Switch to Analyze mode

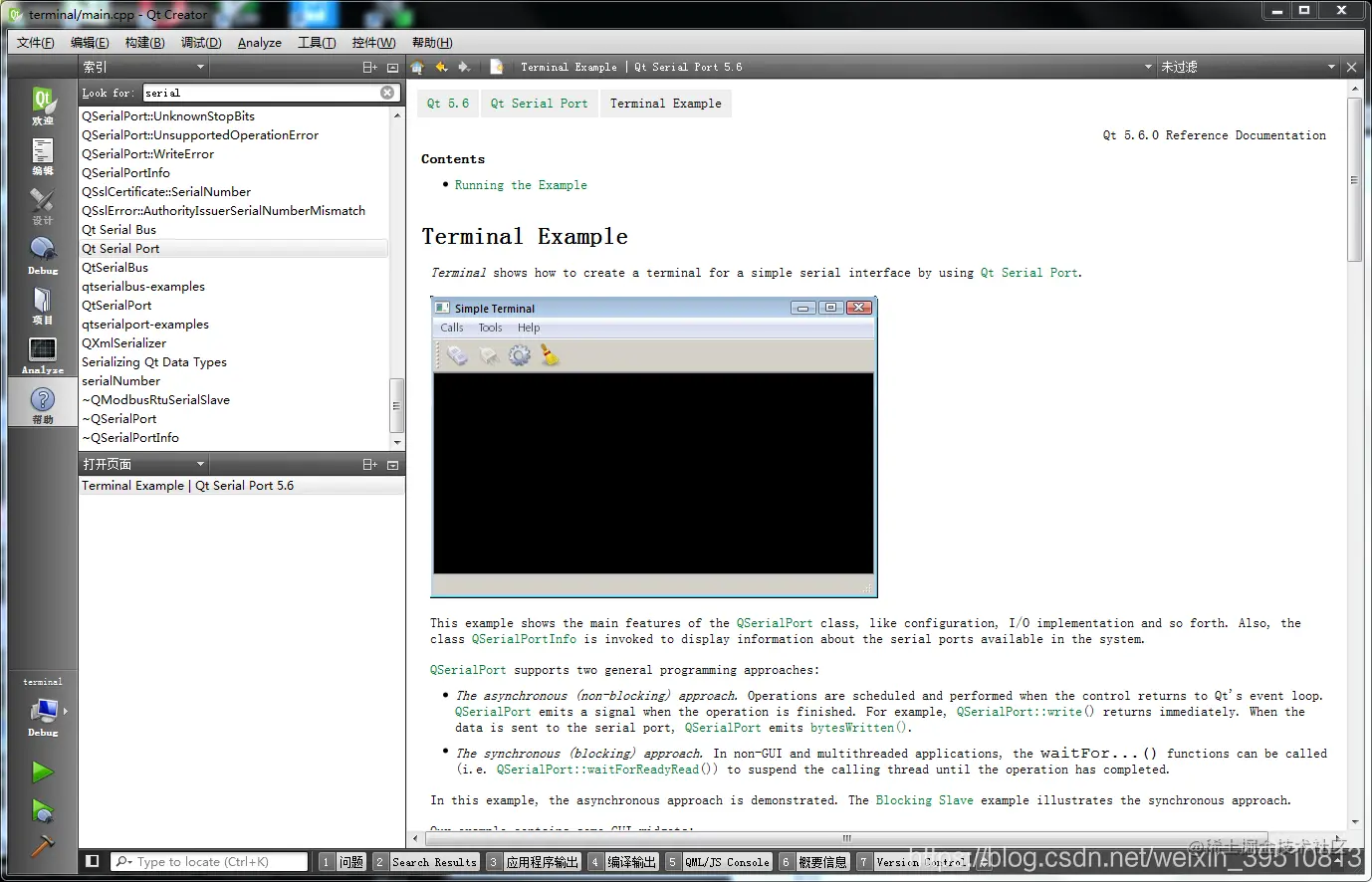tap(43, 354)
